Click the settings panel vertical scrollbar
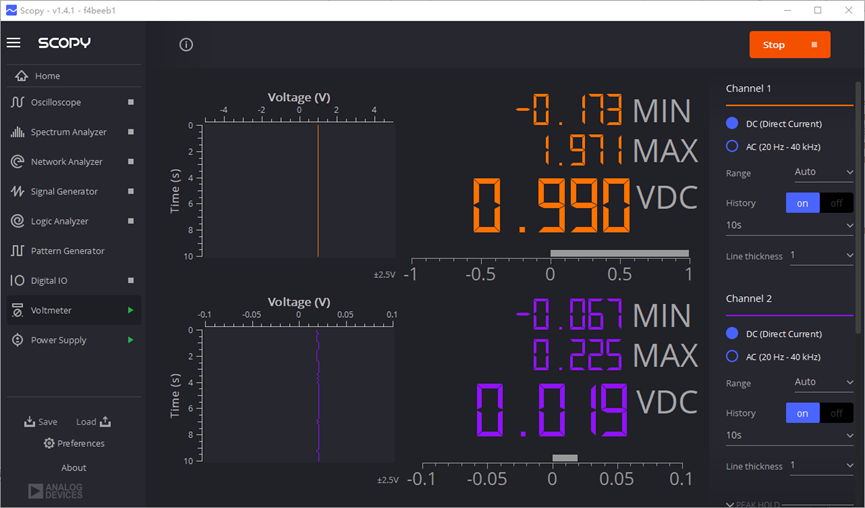 [x=858, y=207]
